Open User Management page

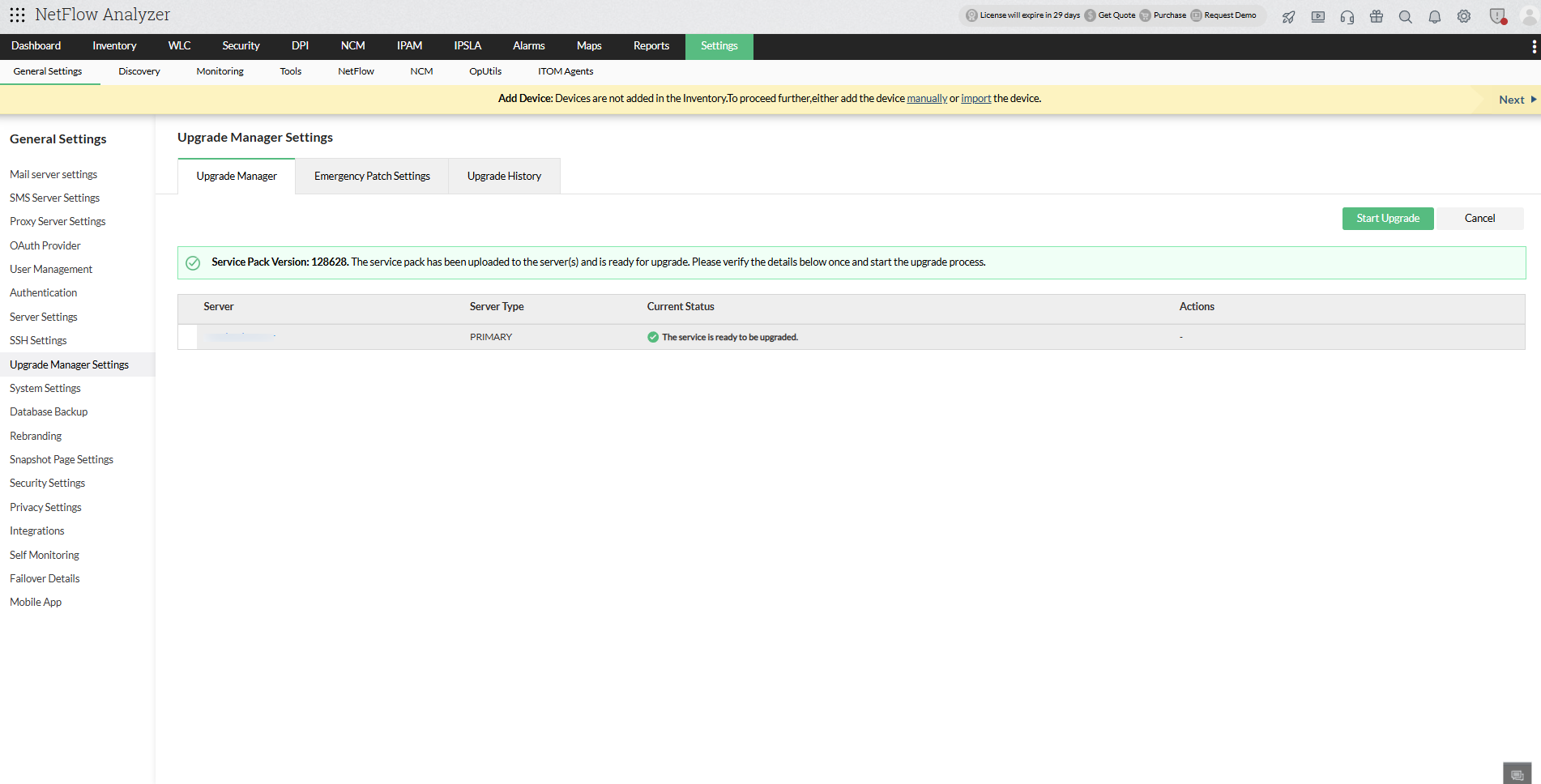tap(51, 269)
